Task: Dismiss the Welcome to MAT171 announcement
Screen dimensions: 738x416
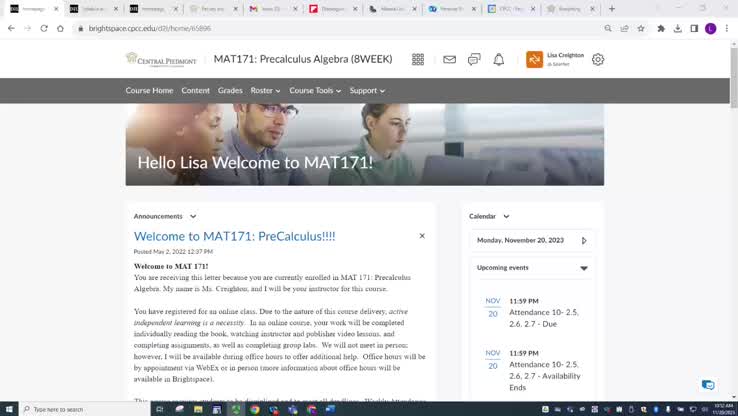Action: tap(422, 236)
